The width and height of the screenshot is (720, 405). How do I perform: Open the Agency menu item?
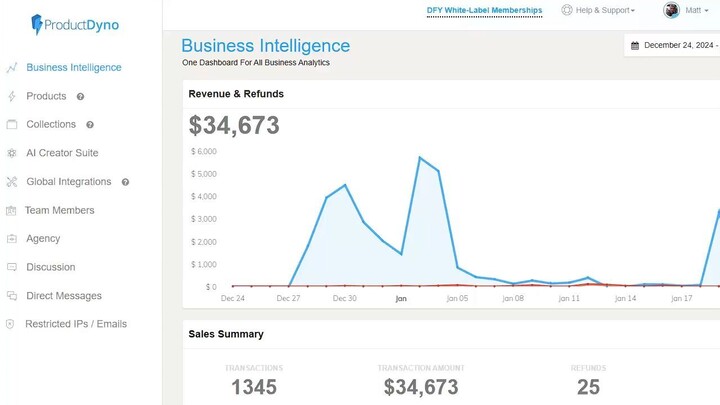[x=43, y=239]
